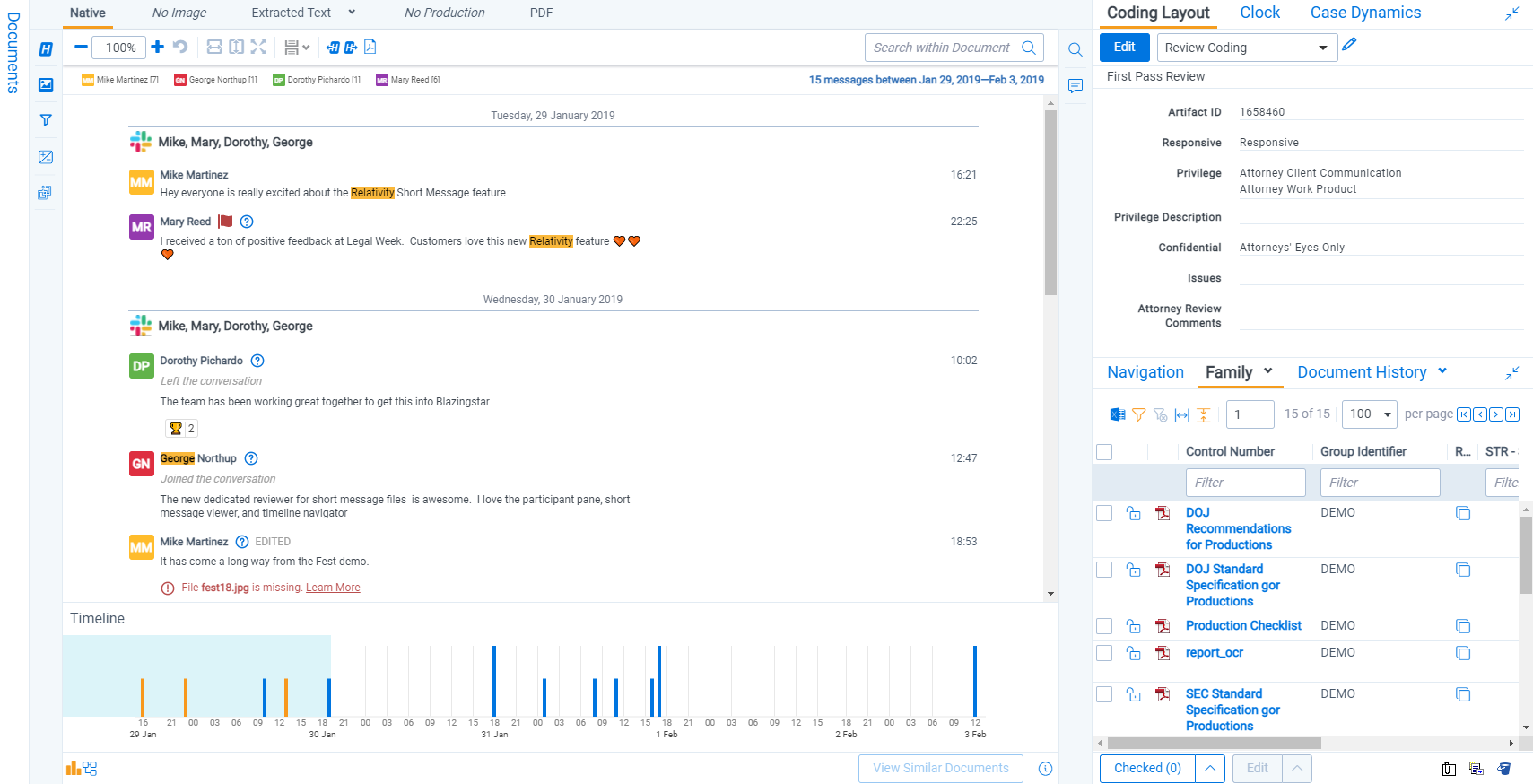
Task: Click the blue Edit coding button
Action: point(1125,48)
